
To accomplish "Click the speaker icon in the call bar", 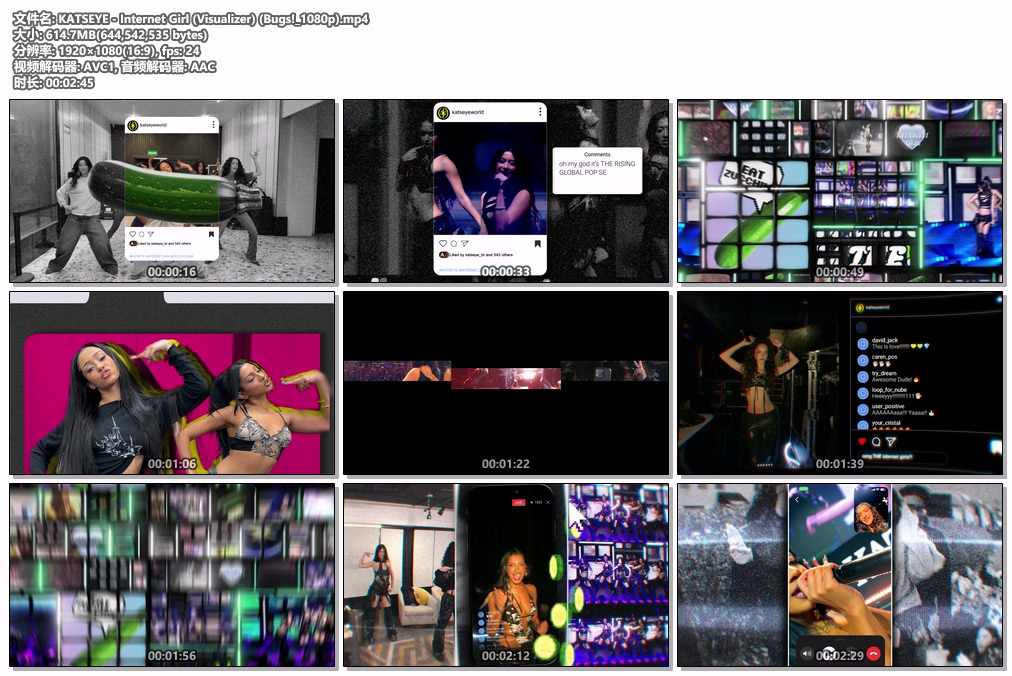I will [807, 653].
